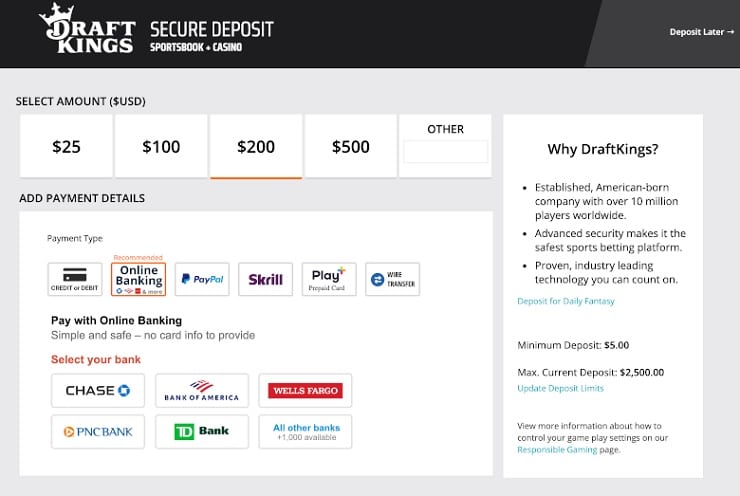Open the Update Deposit Limits link
This screenshot has width=740, height=496.
click(x=560, y=388)
